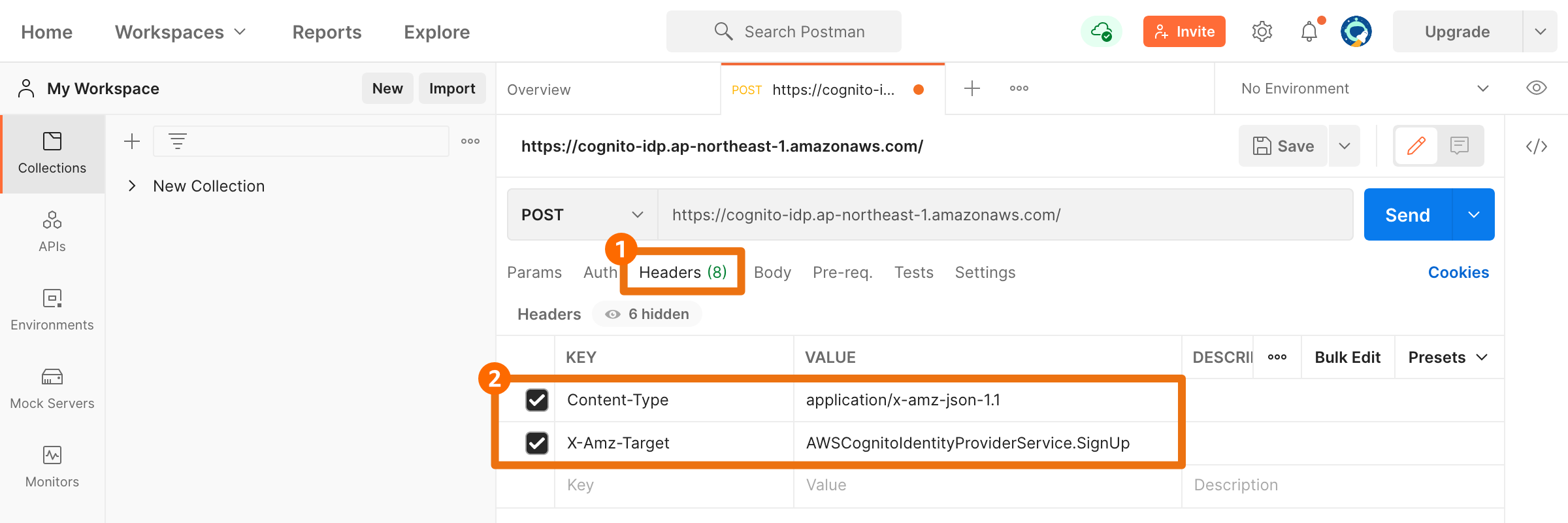Image resolution: width=1568 pixels, height=523 pixels.
Task: Open the Monitors sidebar panel
Action: 52,467
